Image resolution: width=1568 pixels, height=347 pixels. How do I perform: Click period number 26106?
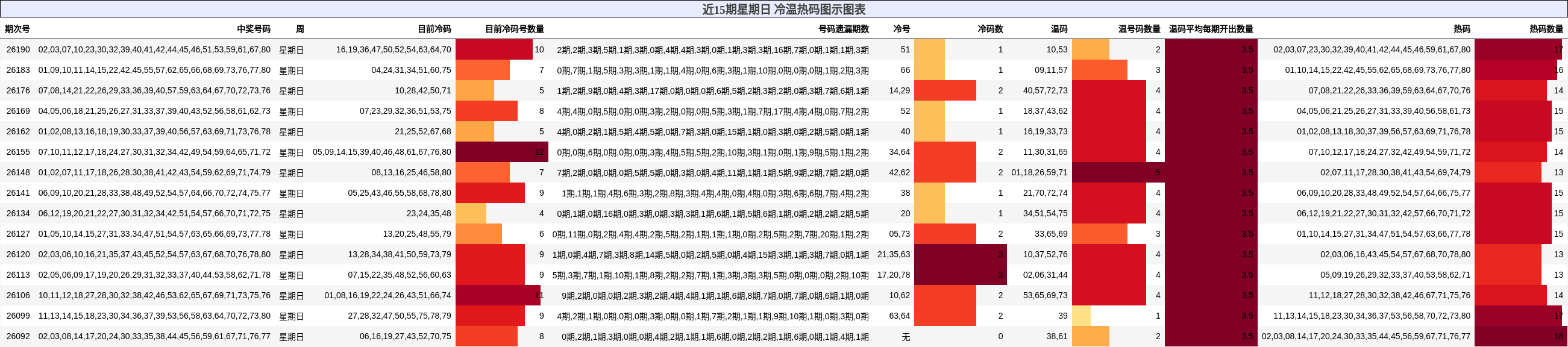coord(18,295)
